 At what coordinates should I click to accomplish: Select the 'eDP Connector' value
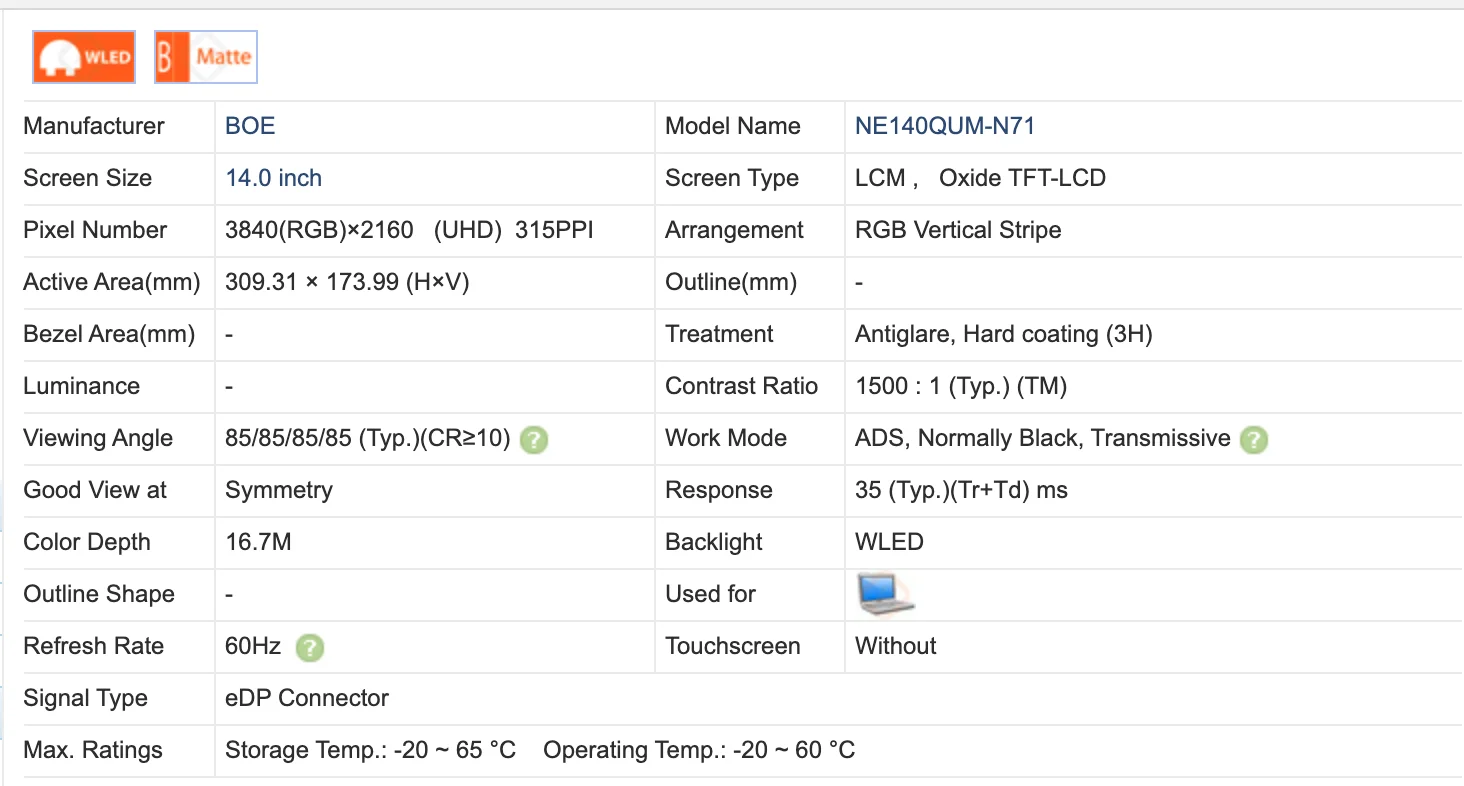[x=307, y=698]
